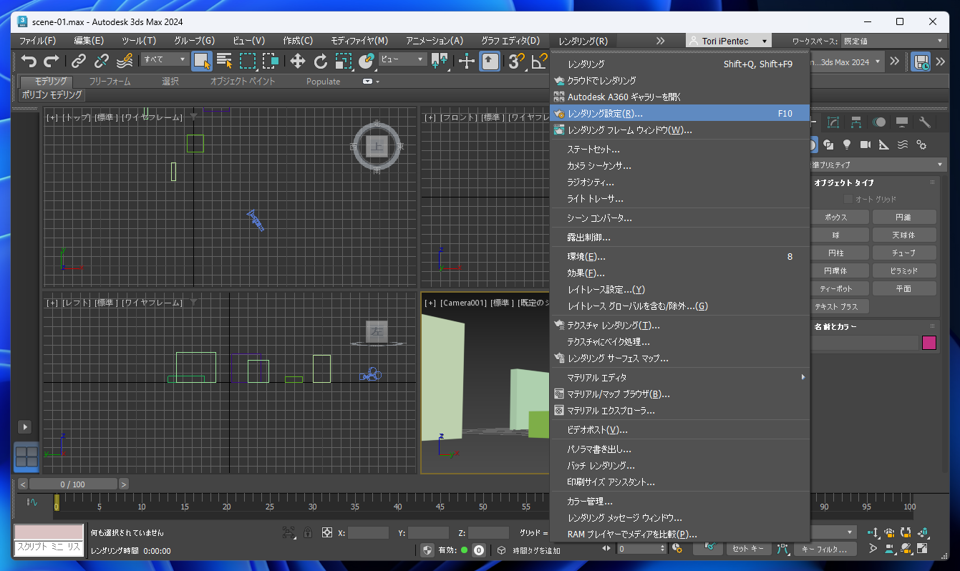The image size is (960, 571).
Task: Click the scene save icon beside the project dropdown
Action: (x=921, y=62)
